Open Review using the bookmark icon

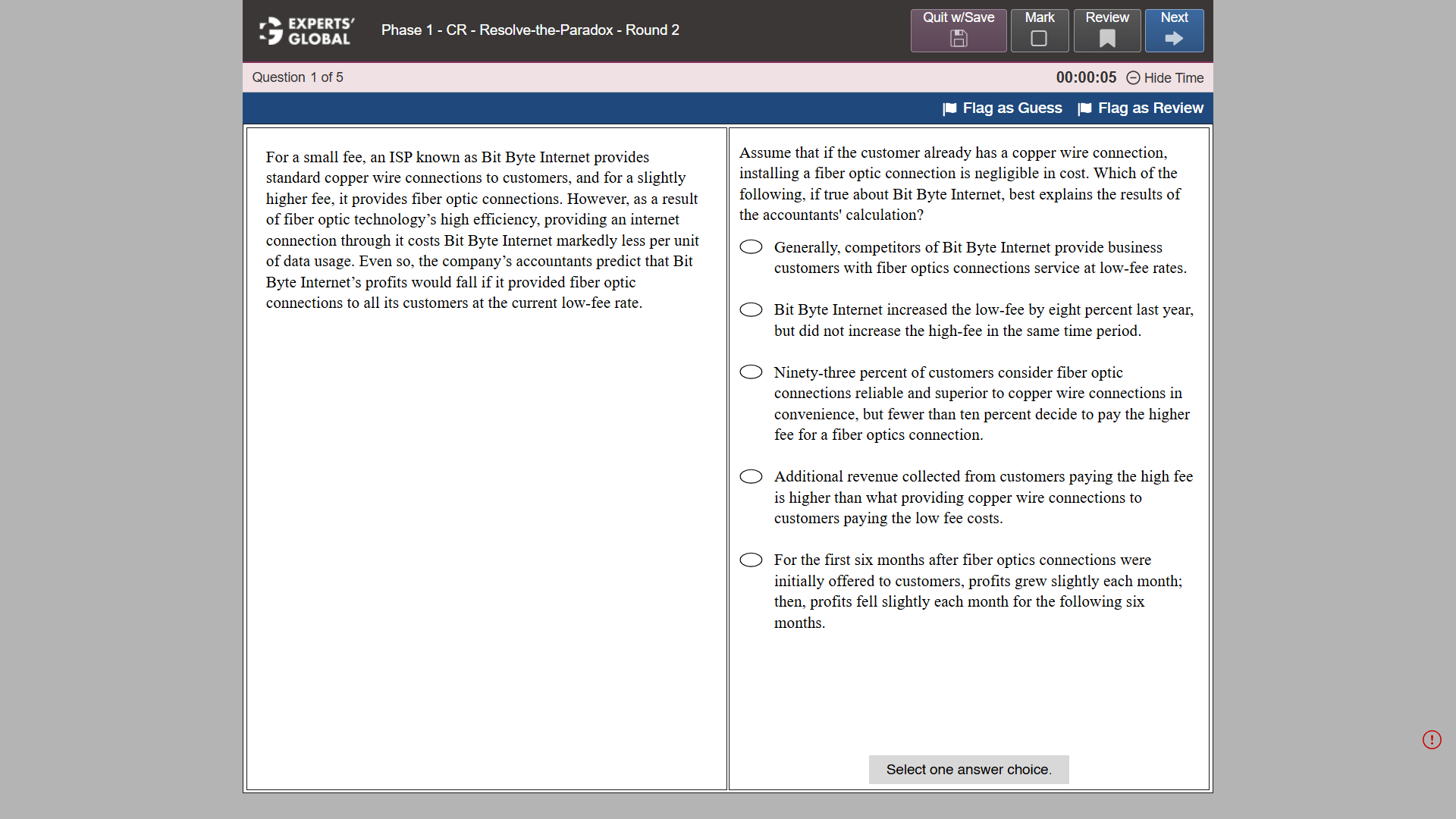pyautogui.click(x=1106, y=37)
